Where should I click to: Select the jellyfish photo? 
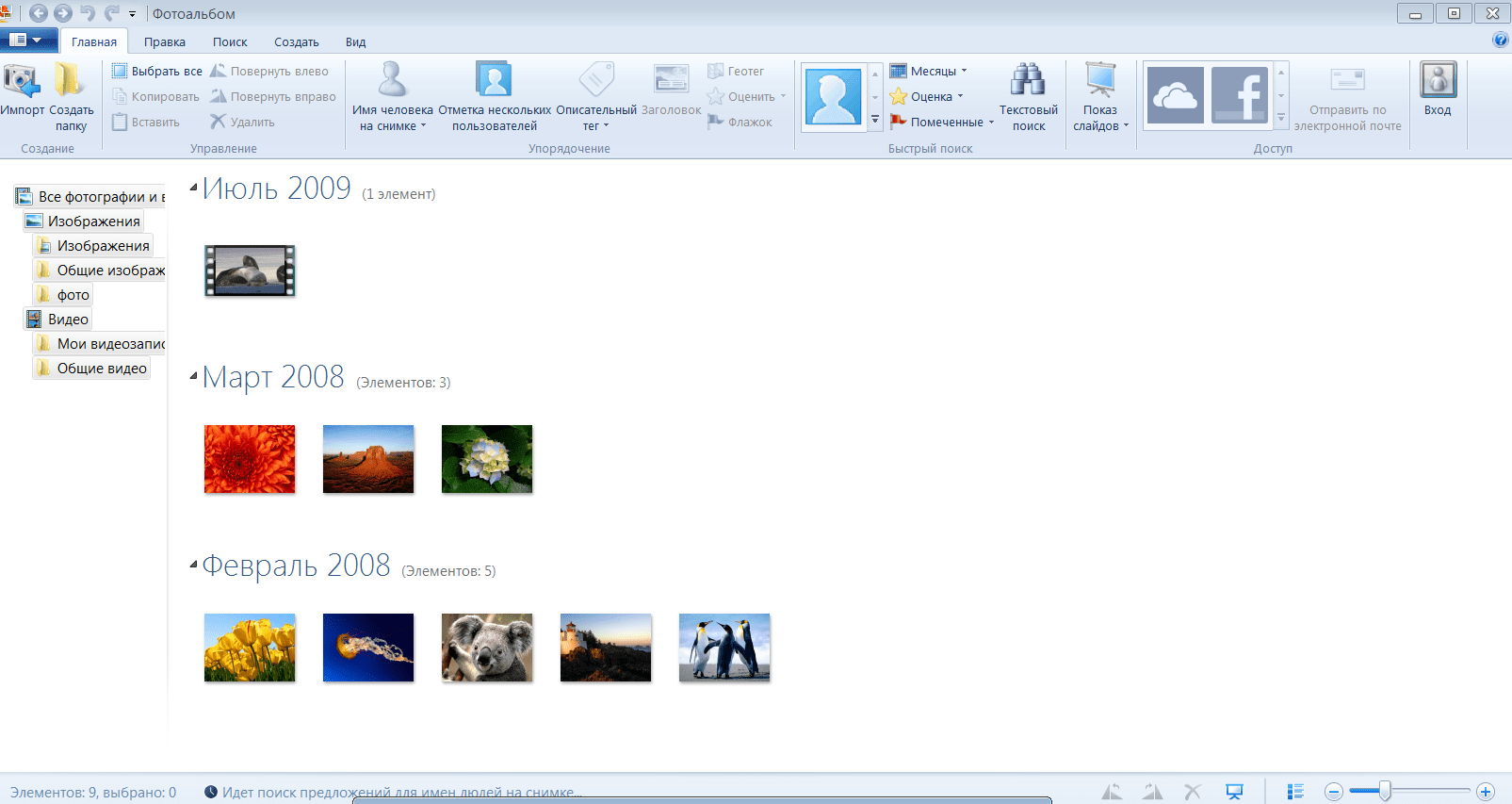(x=368, y=648)
